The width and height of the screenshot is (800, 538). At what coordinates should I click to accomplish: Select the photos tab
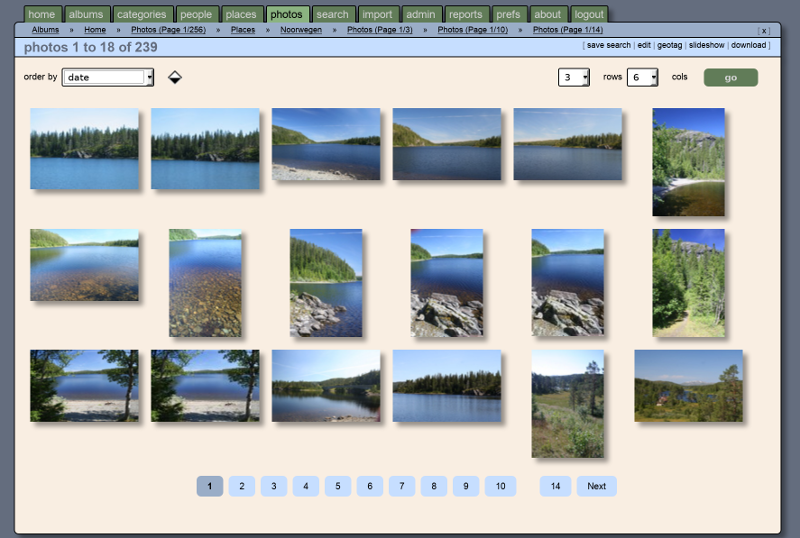pos(286,14)
